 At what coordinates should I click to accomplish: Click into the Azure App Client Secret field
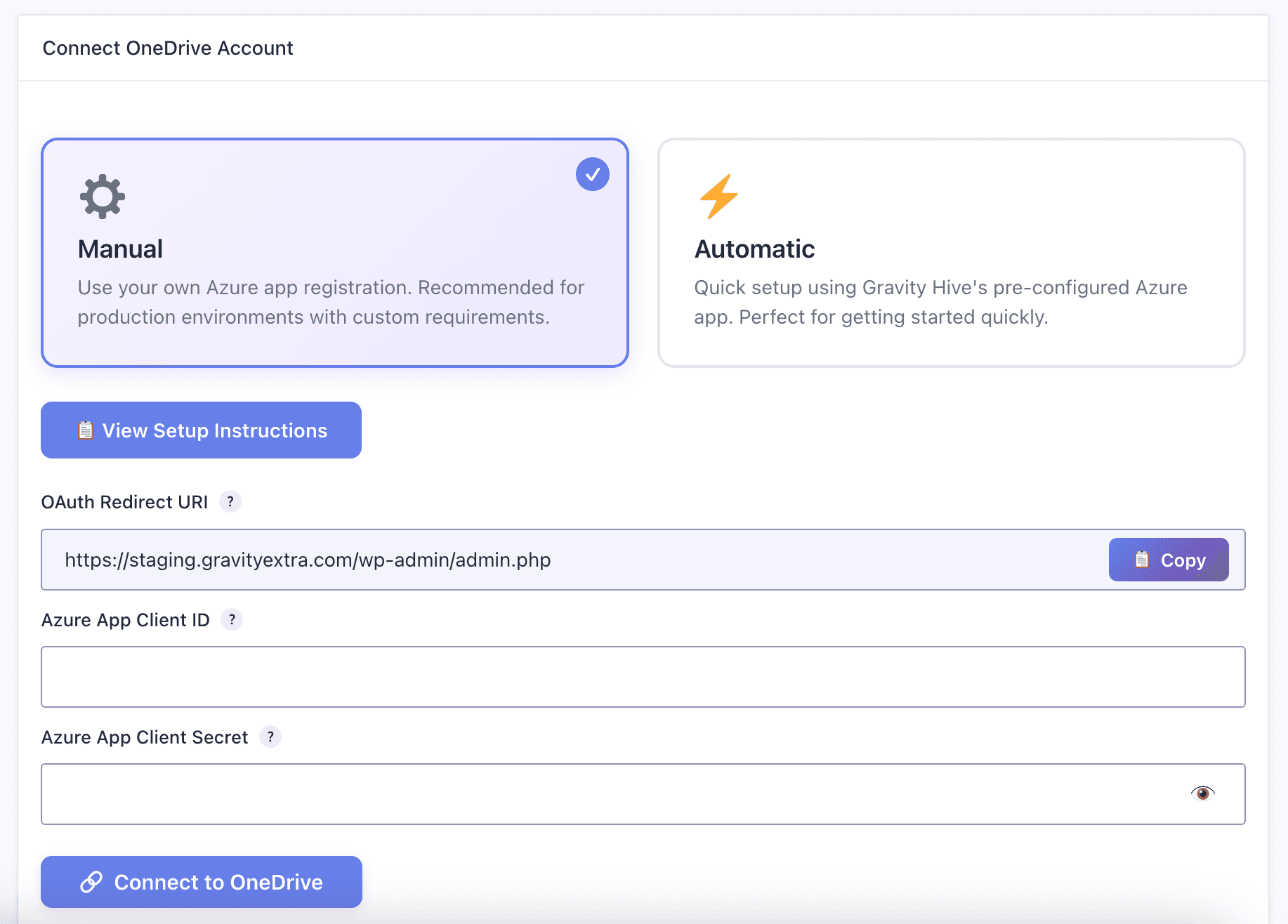pyautogui.click(x=611, y=794)
